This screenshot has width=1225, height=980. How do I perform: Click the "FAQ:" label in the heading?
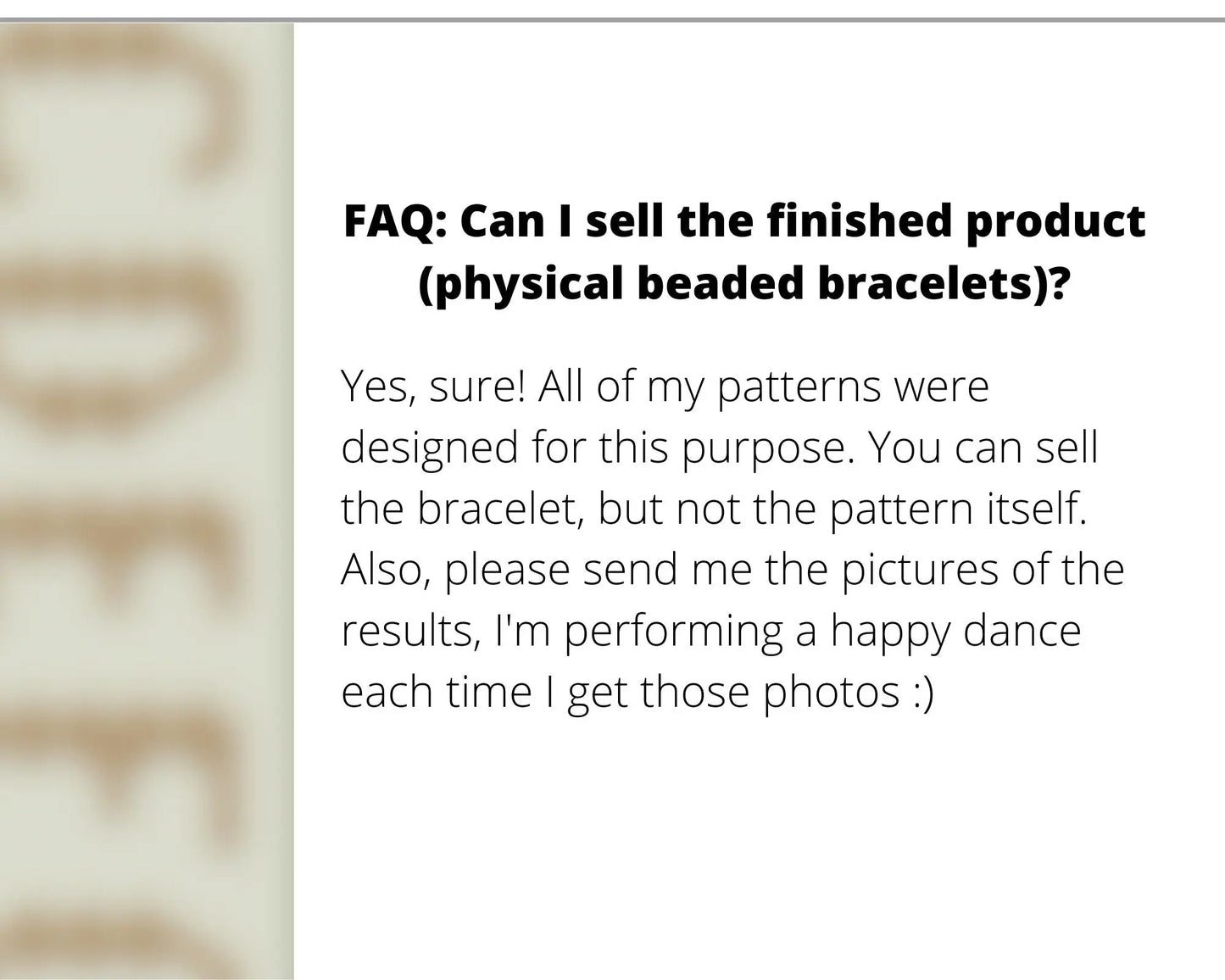click(x=395, y=222)
